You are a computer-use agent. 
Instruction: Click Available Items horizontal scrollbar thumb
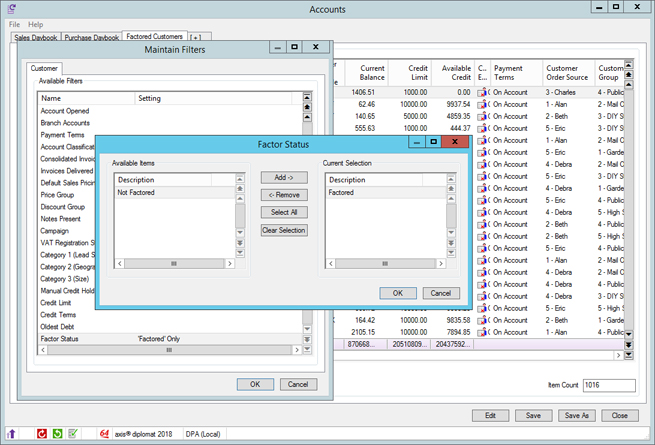pos(174,264)
